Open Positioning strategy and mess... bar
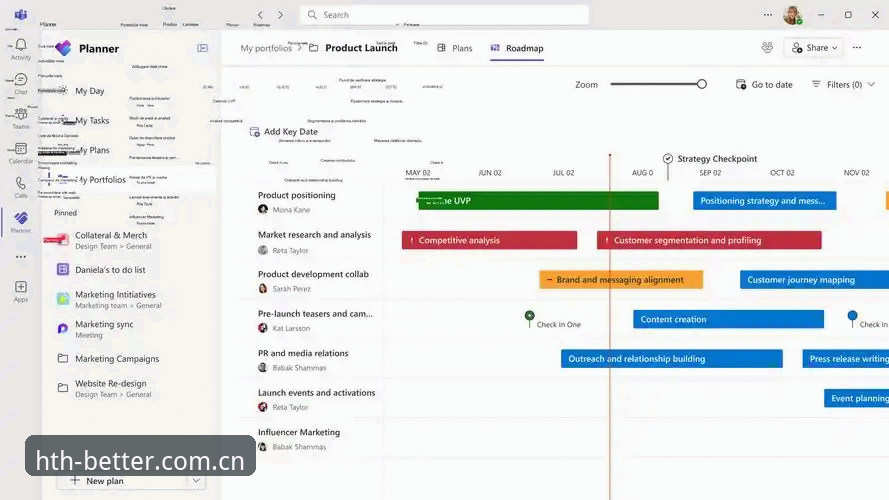Viewport: 889px width, 500px height. tap(764, 201)
